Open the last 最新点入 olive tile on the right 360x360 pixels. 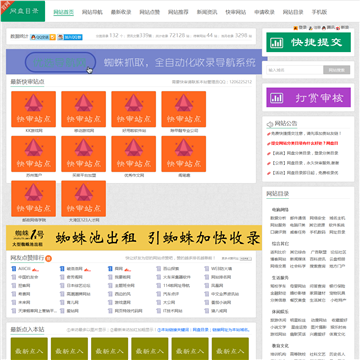[x=230, y=349]
